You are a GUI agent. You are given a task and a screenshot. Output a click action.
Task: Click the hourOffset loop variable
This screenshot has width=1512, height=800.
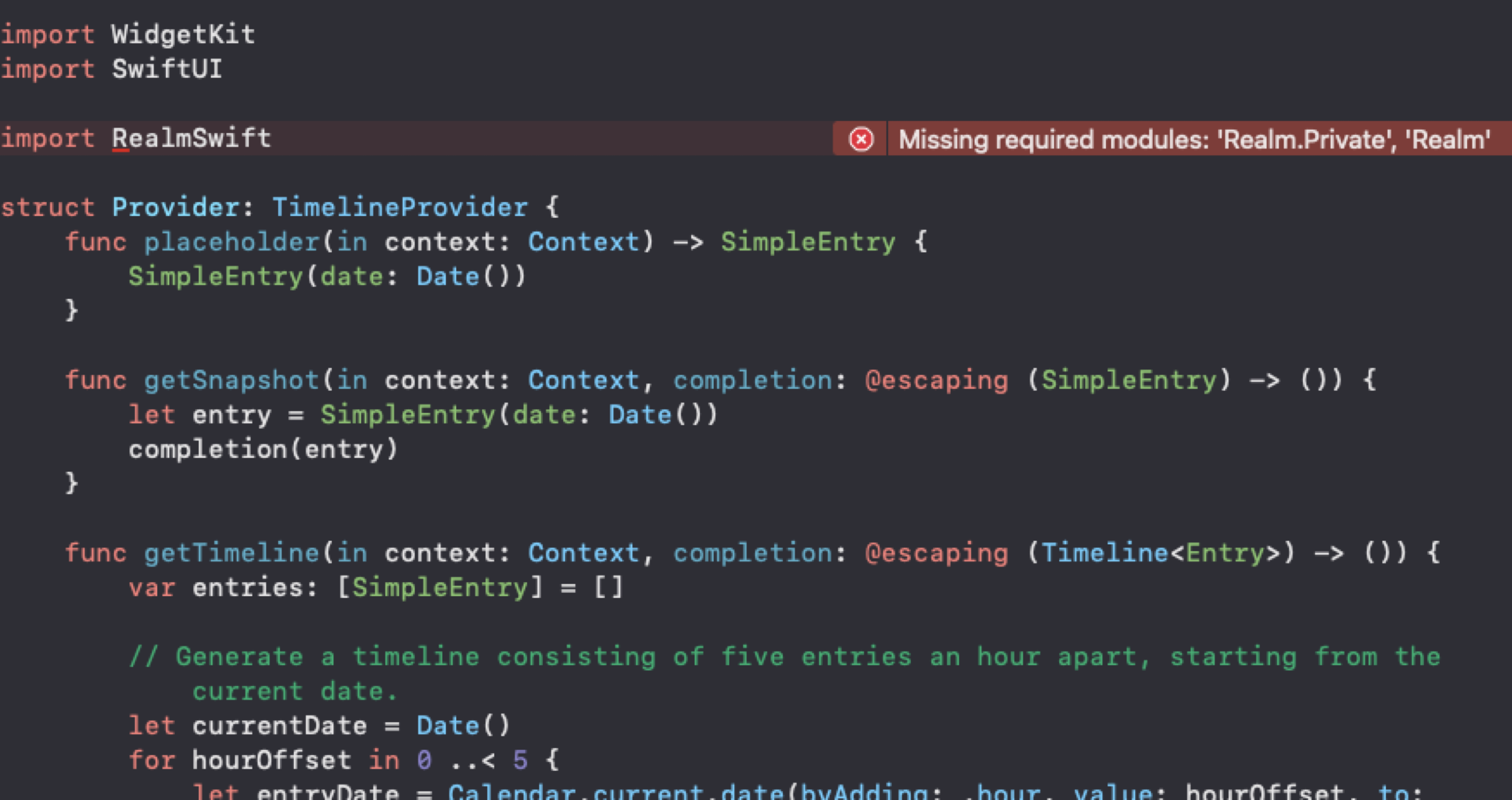(271, 761)
